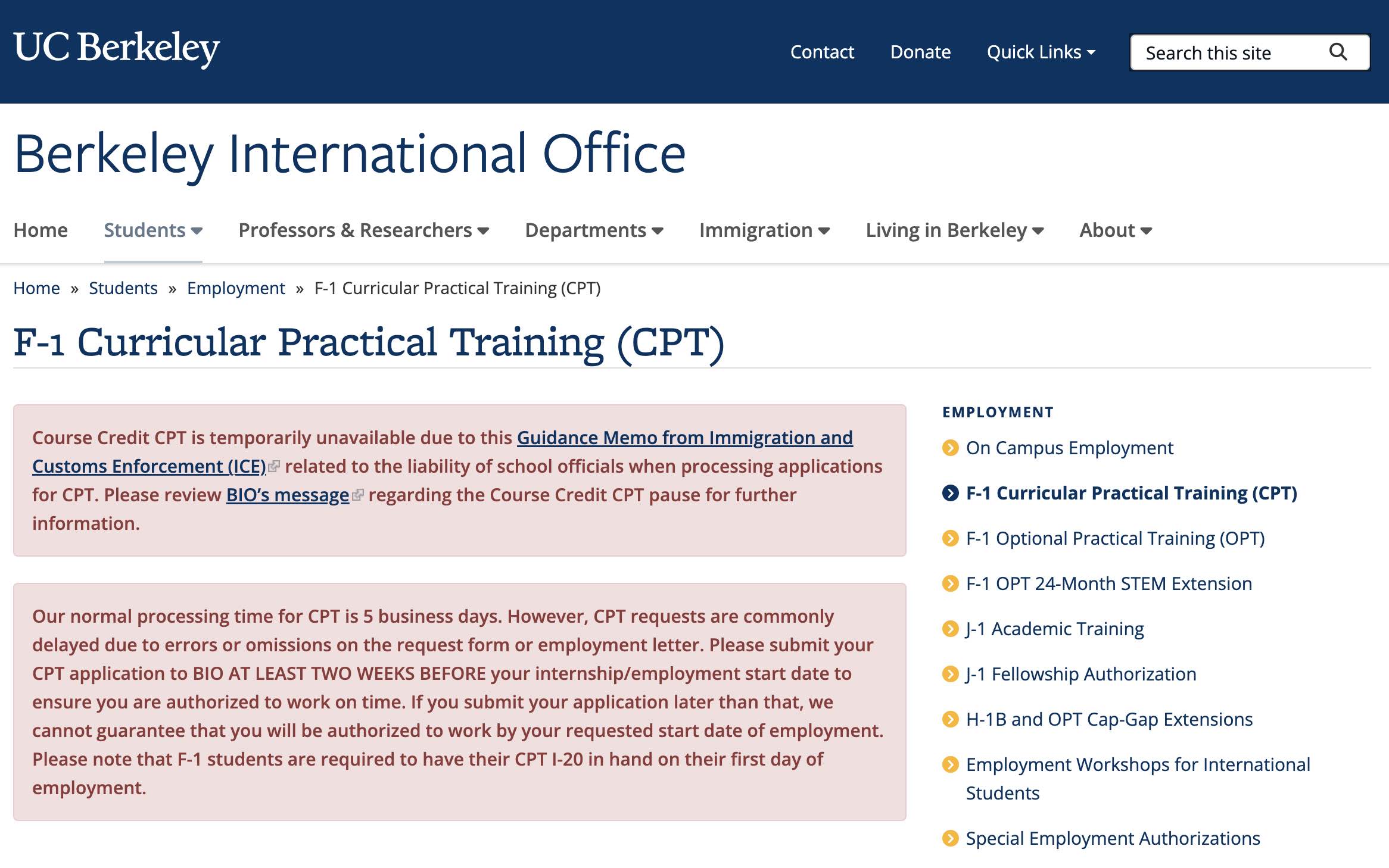Click bullet icon beside F-1 Curricular Practical Training
Screen dimensions: 1389x868
point(951,493)
